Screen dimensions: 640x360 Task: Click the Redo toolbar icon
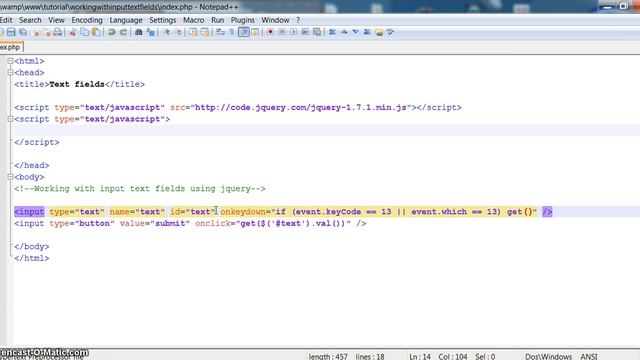pos(123,32)
